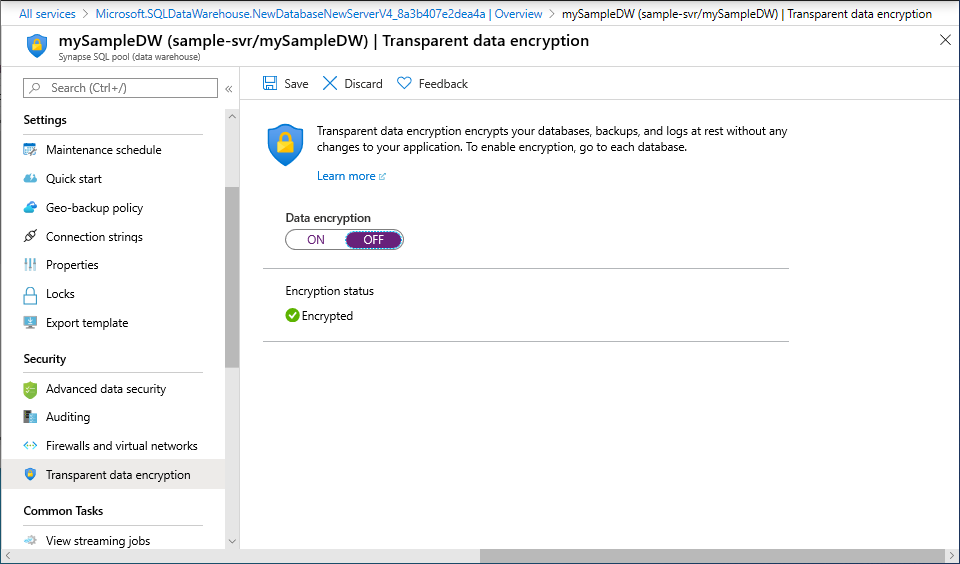Click the Save disk icon
Screen dimensions: 960x564
(269, 83)
